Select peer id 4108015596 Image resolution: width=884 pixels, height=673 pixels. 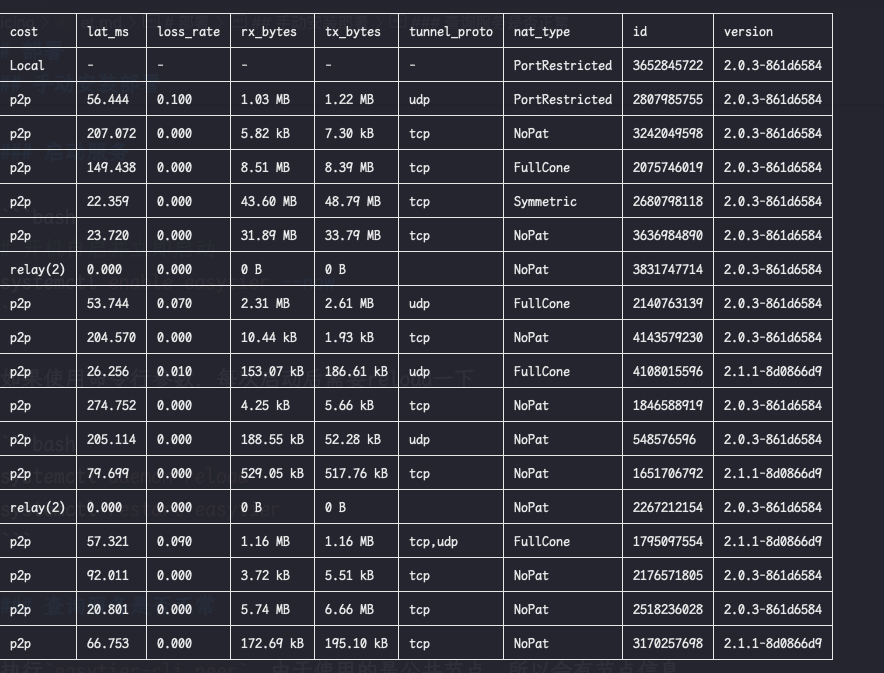[x=668, y=371]
